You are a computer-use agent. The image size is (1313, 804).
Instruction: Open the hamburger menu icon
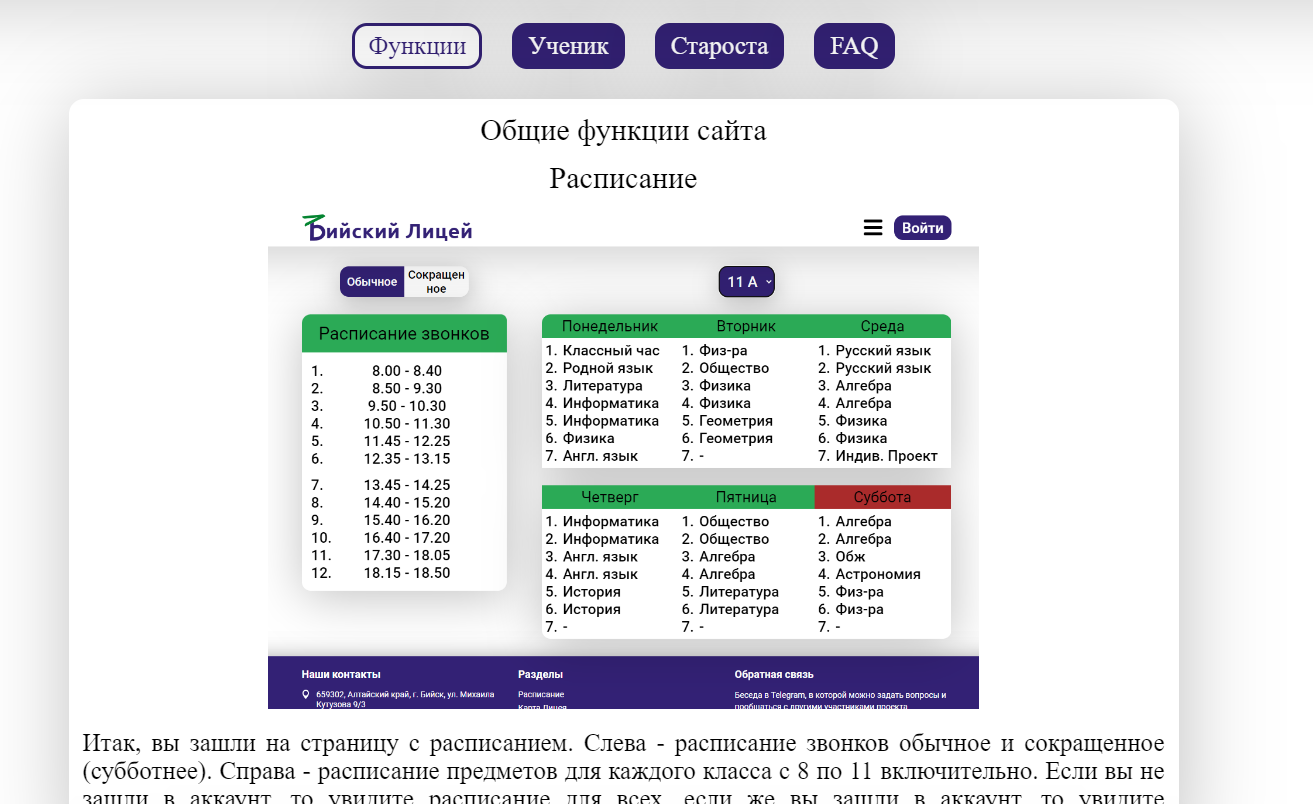tap(872, 227)
